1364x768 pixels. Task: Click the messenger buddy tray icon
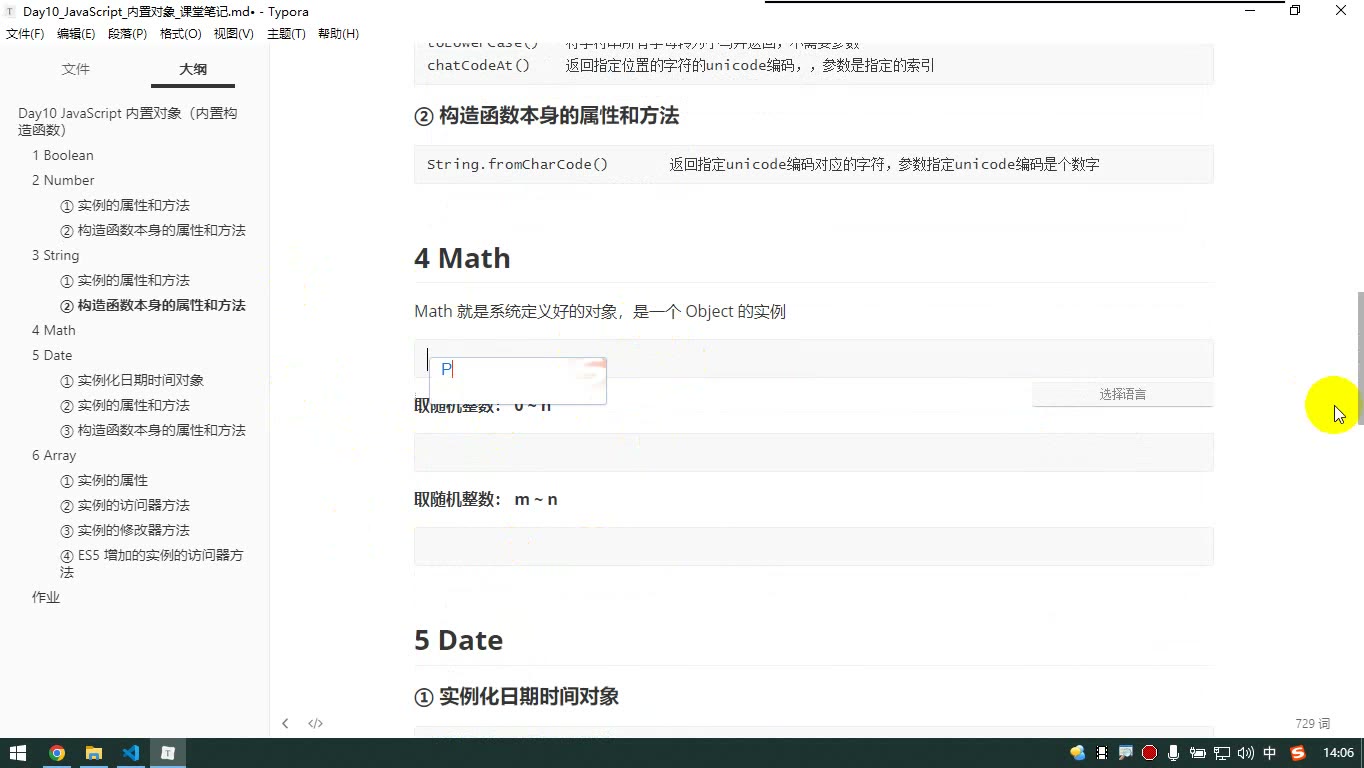(x=1078, y=753)
